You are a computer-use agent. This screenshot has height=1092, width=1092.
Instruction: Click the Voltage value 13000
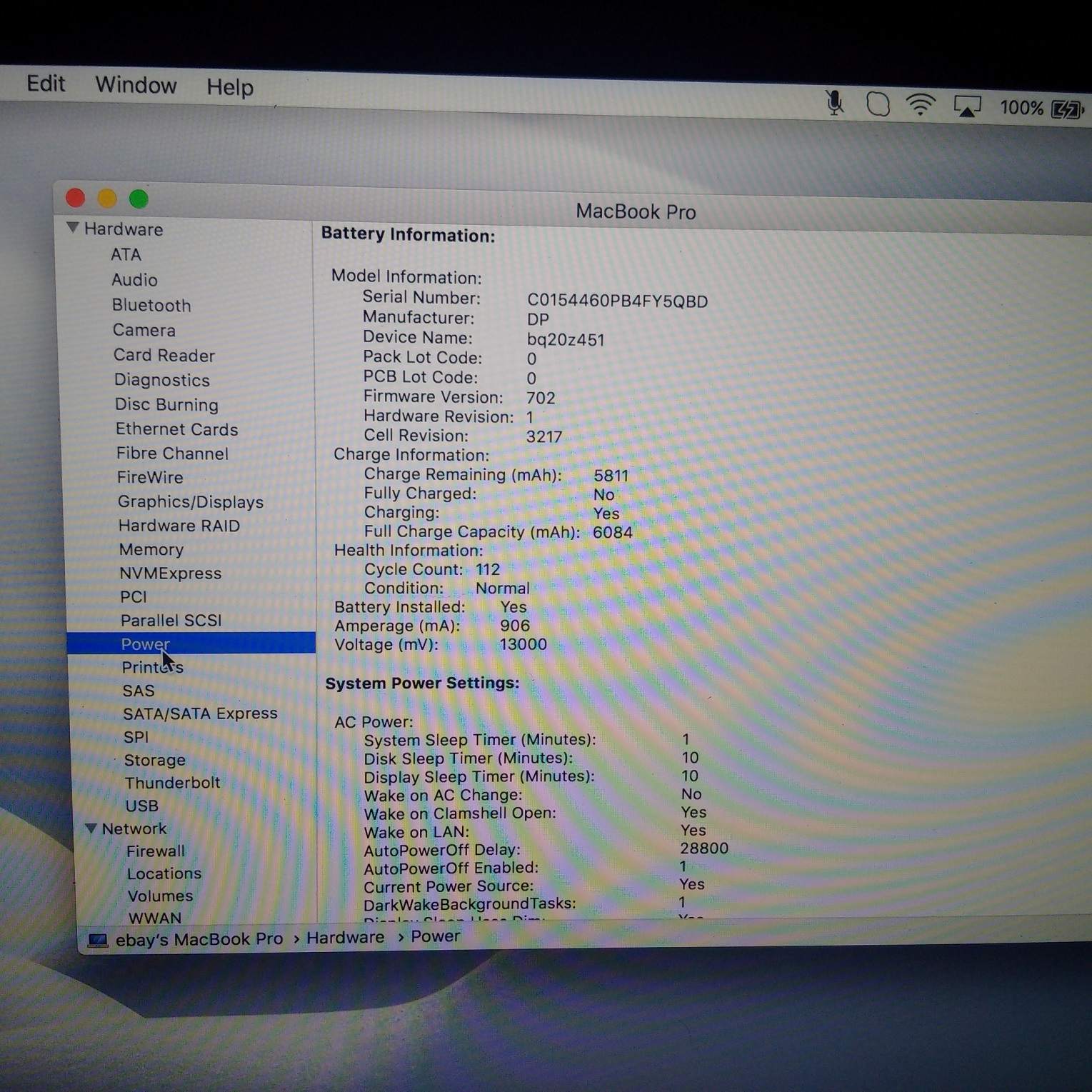[x=523, y=644]
